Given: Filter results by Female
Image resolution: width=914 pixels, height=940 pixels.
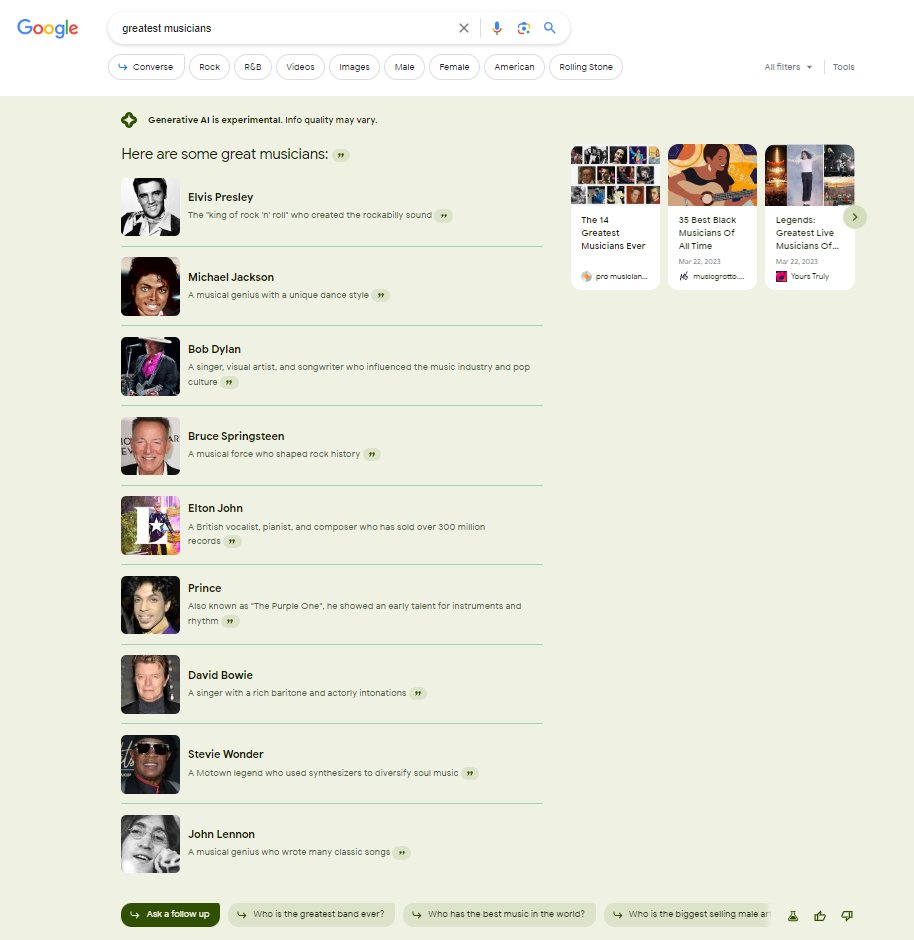Looking at the screenshot, I should pyautogui.click(x=454, y=67).
